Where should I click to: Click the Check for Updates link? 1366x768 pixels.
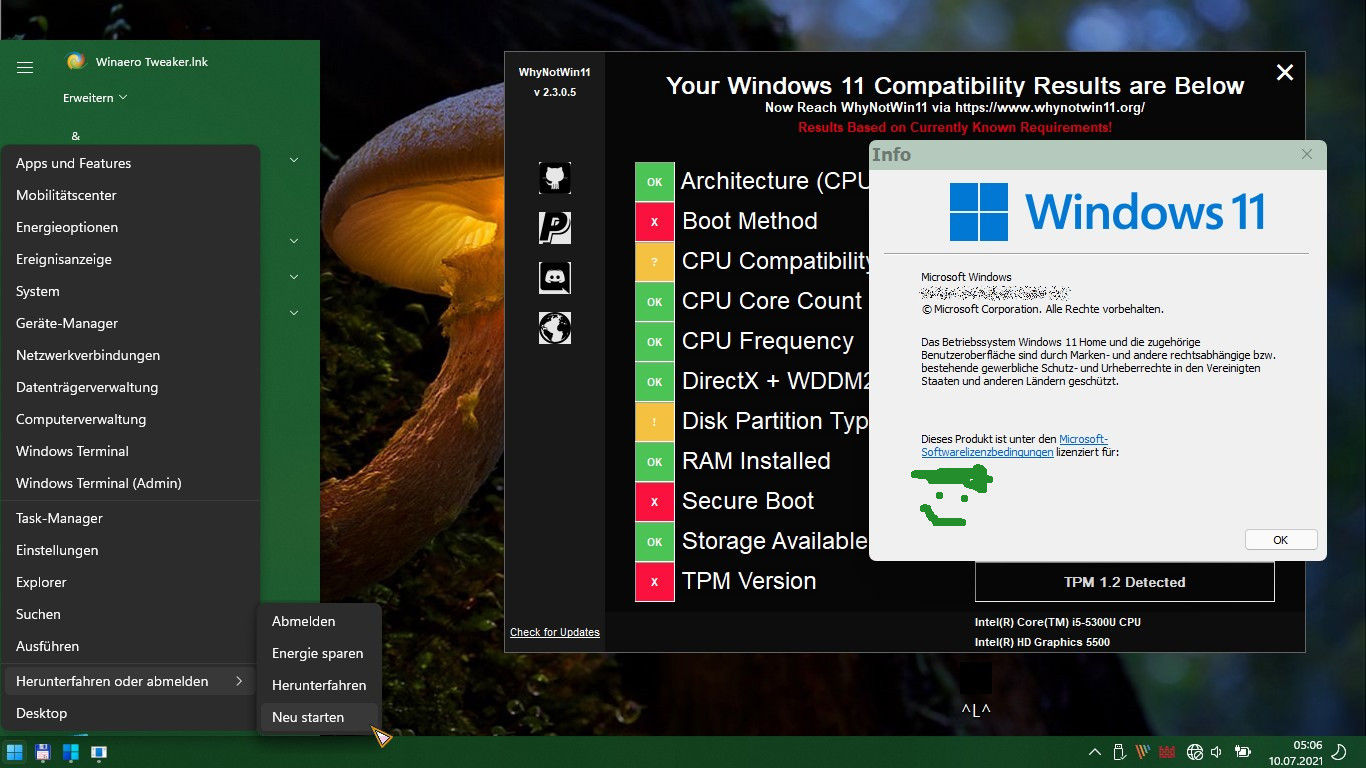coord(555,632)
